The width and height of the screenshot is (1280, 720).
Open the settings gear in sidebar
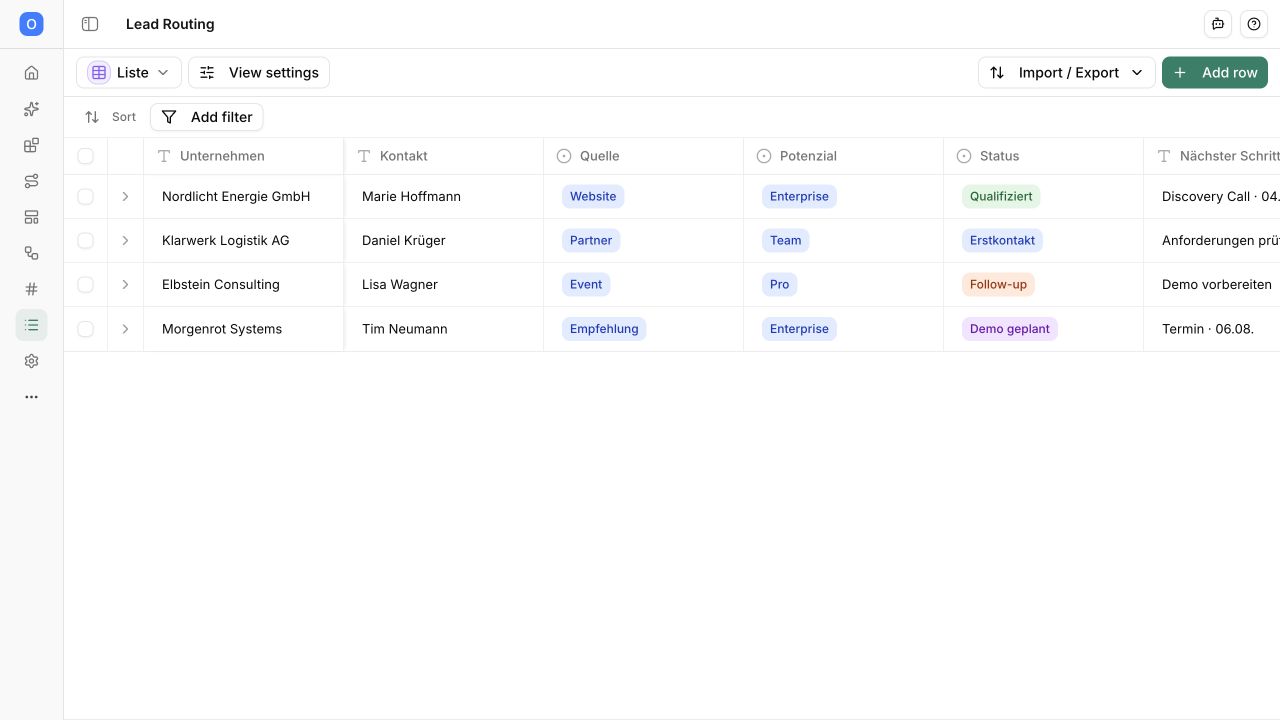tap(31, 361)
